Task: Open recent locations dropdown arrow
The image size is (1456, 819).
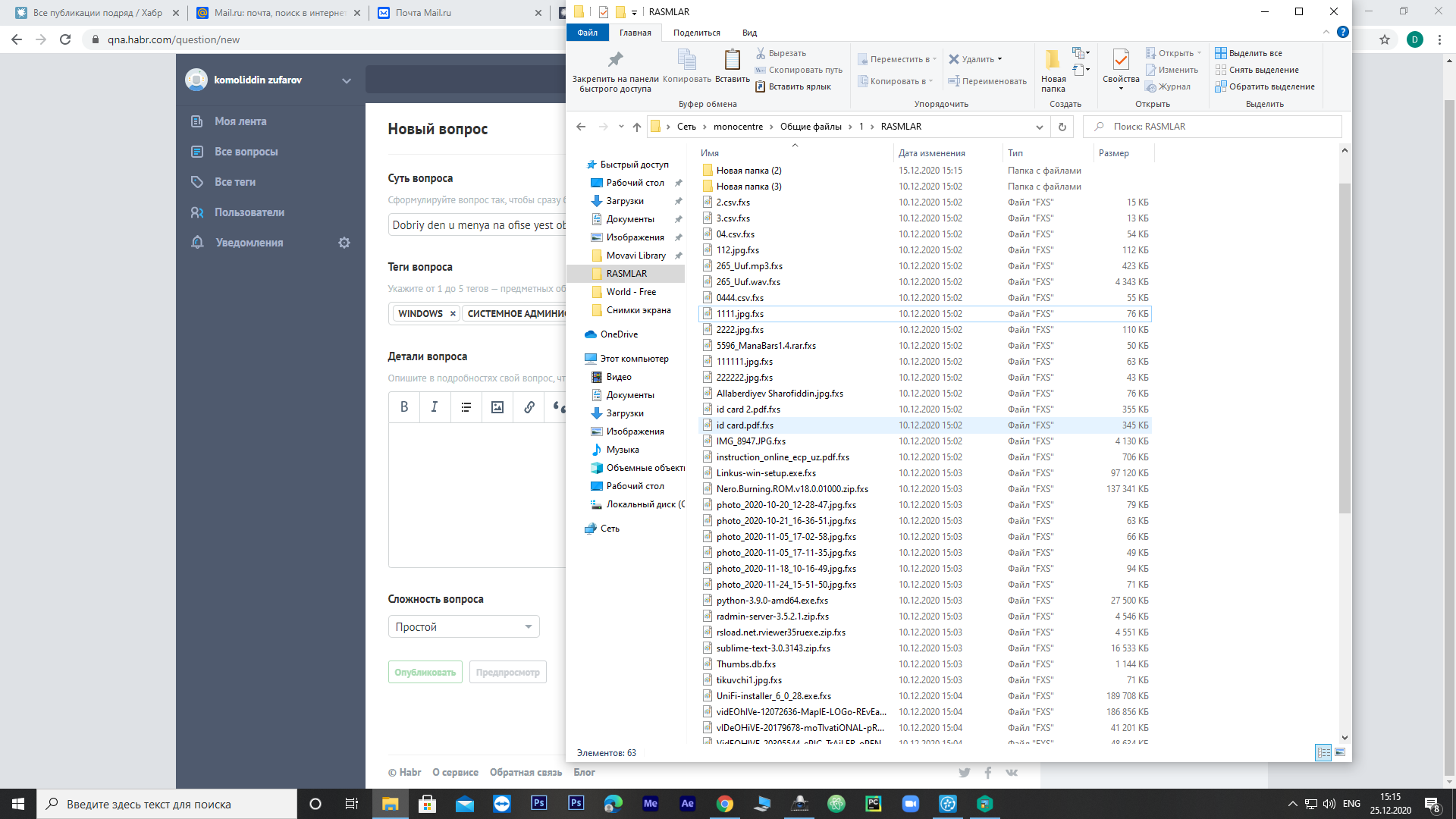Action: pyautogui.click(x=621, y=127)
